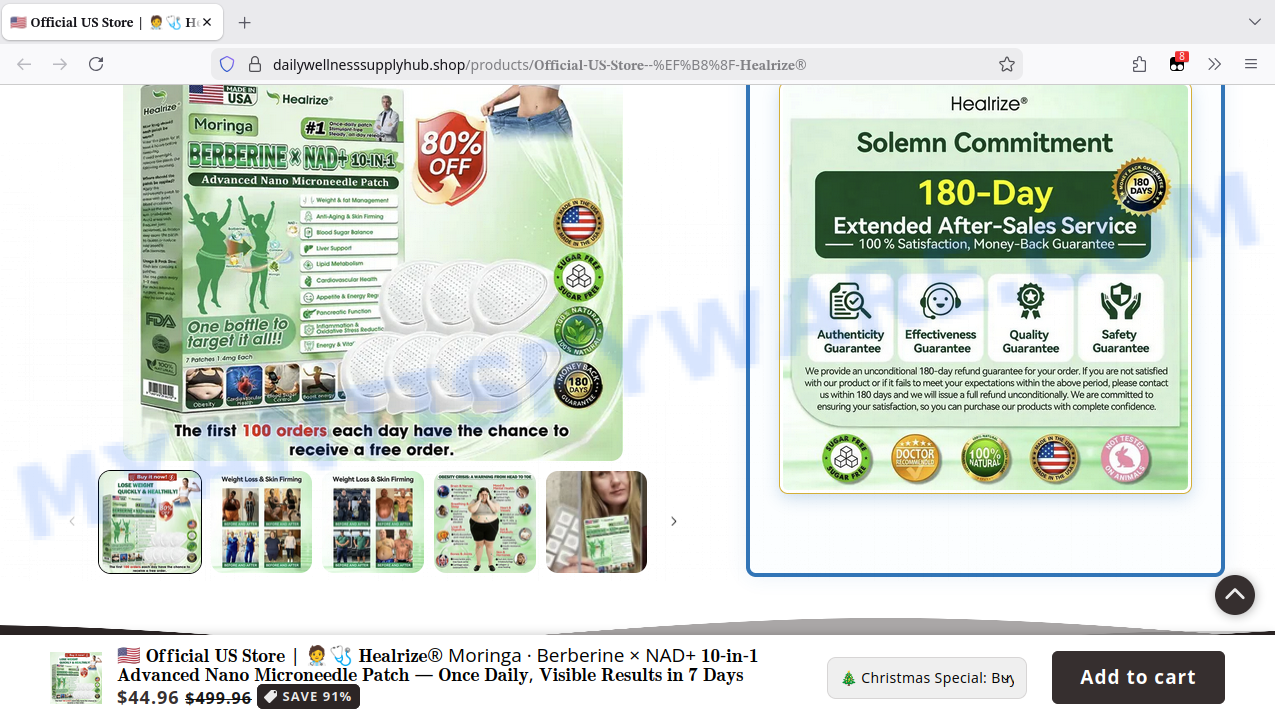Open the application hamburger menu
Image resolution: width=1275 pixels, height=720 pixels.
tap(1250, 64)
